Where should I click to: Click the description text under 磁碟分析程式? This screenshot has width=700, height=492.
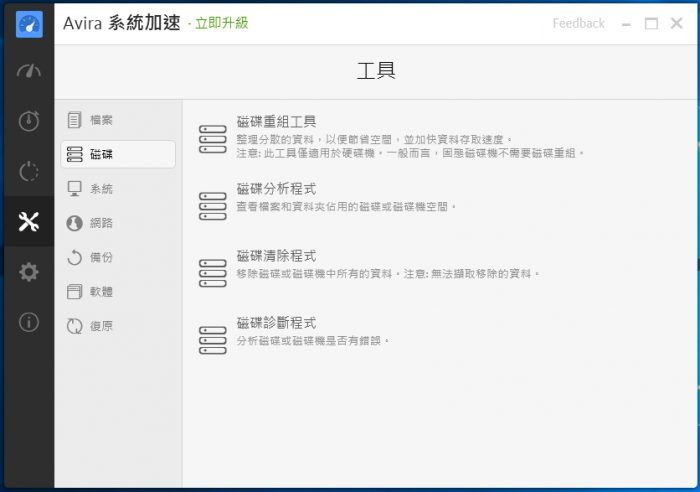[x=346, y=206]
